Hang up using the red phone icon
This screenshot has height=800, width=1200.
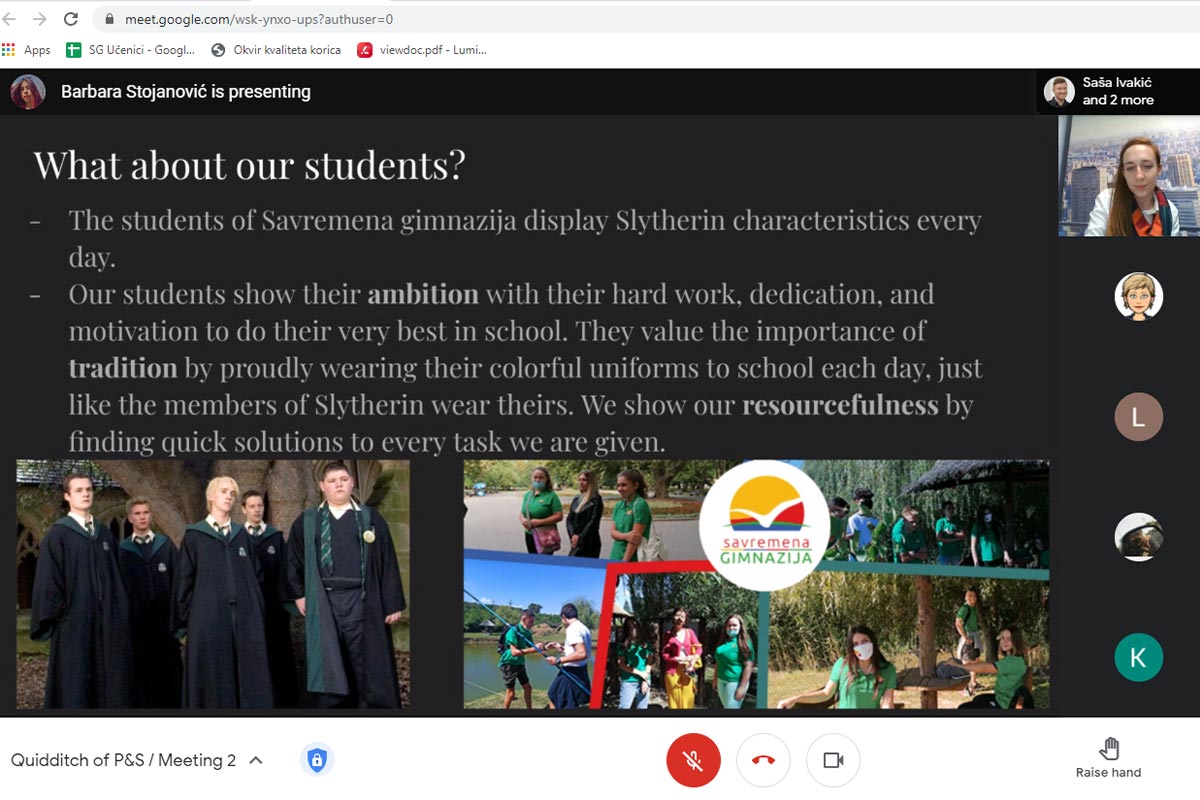pos(763,760)
